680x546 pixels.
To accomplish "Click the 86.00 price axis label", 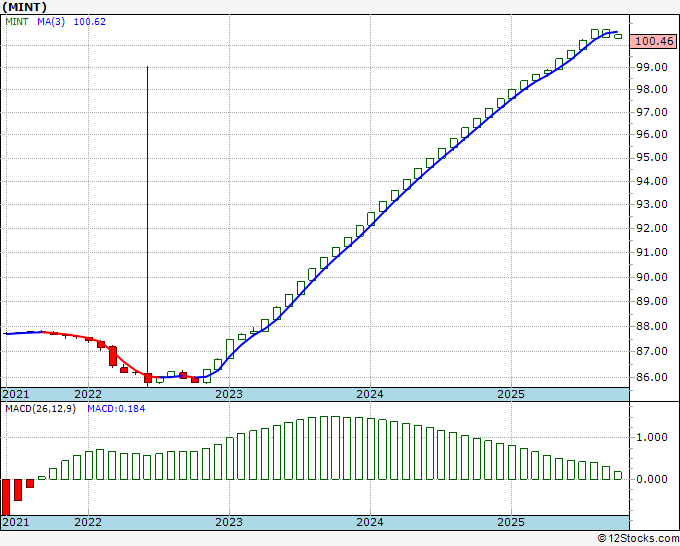I will [x=651, y=377].
